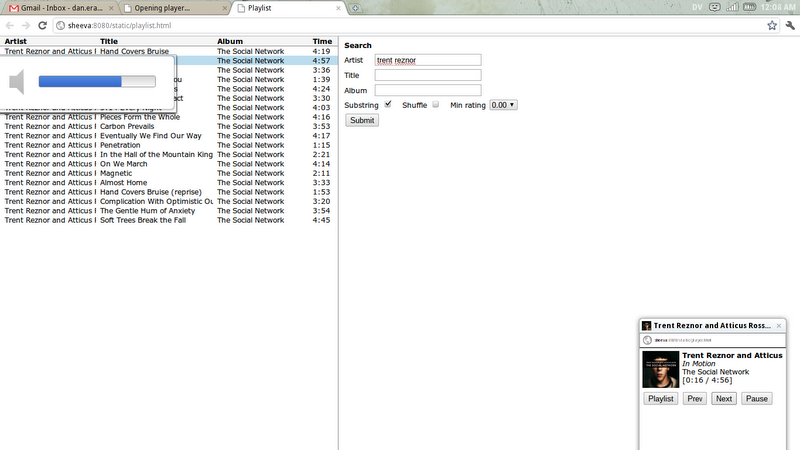Click the speaker volume icon in overlay
The height and width of the screenshot is (450, 800).
point(17,82)
